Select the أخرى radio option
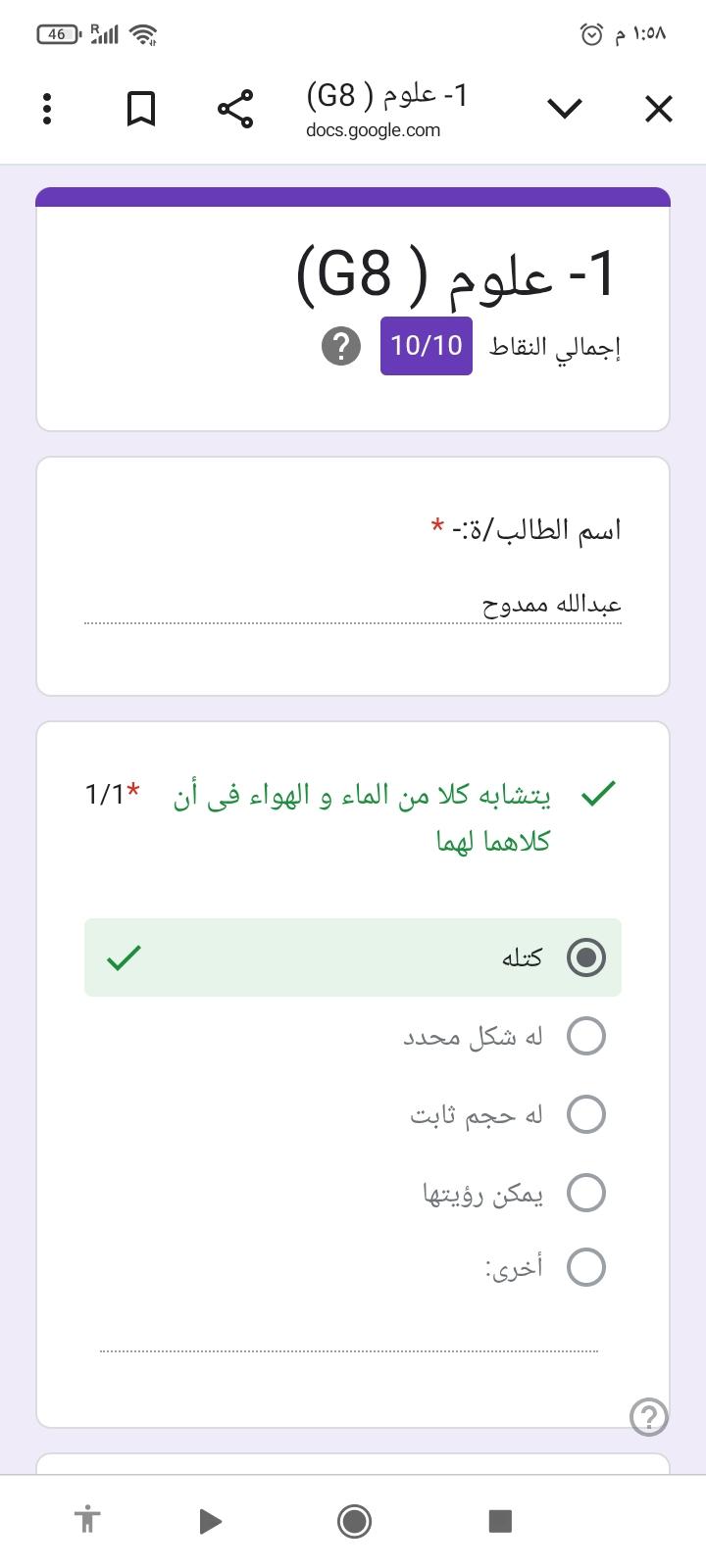Viewport: 706px width, 1568px height. pyautogui.click(x=586, y=1267)
